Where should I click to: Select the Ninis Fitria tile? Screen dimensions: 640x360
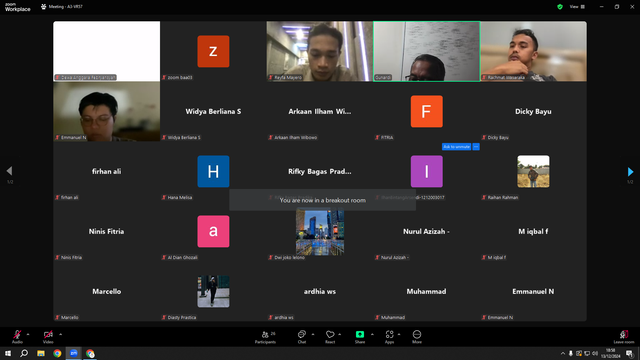[x=107, y=231]
